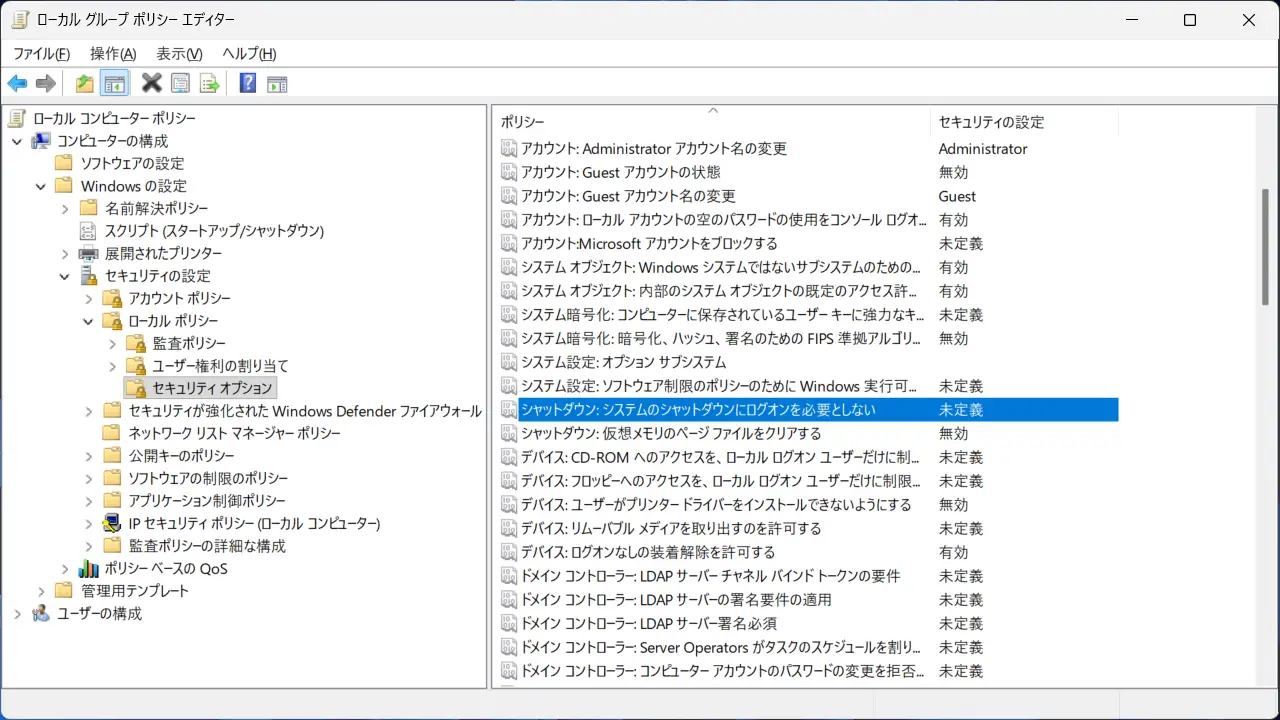Select ソフトウェアの設定 in the tree
This screenshot has width=1280, height=720.
132,163
